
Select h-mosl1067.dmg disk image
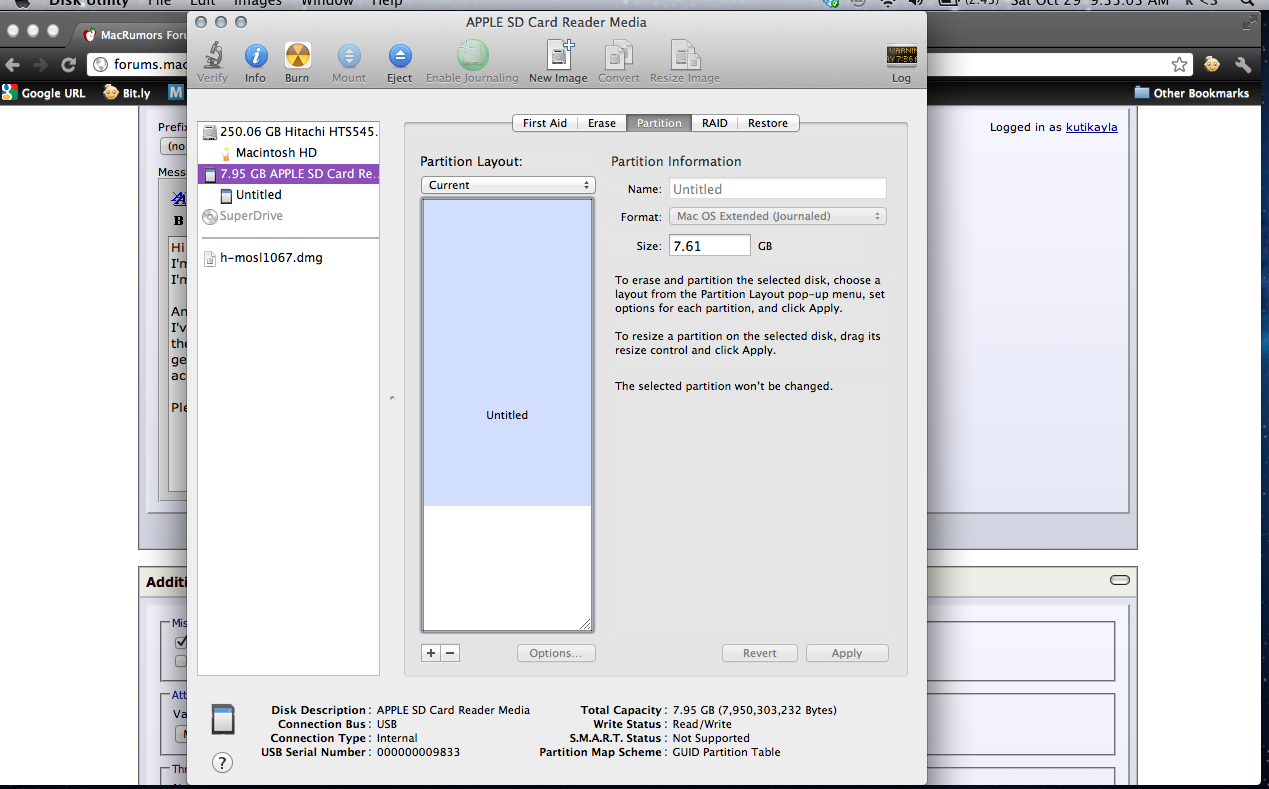(271, 258)
